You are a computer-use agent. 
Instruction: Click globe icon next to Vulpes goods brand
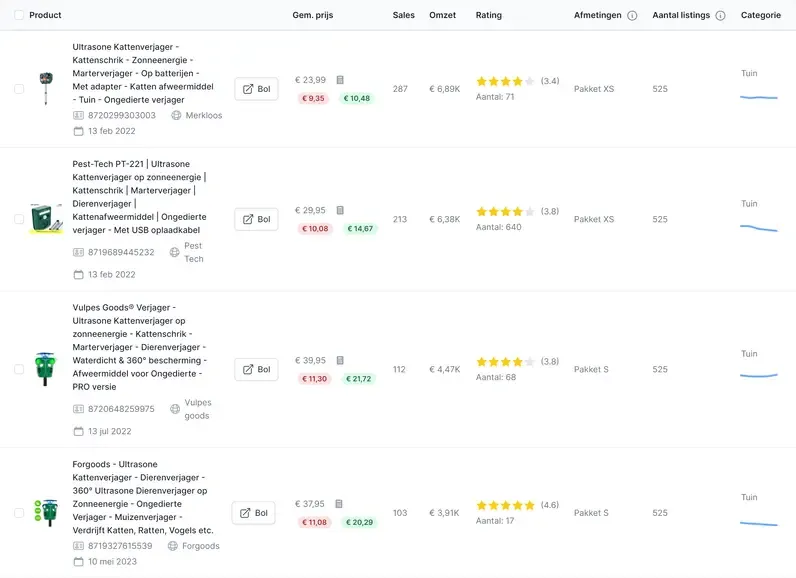pos(175,409)
